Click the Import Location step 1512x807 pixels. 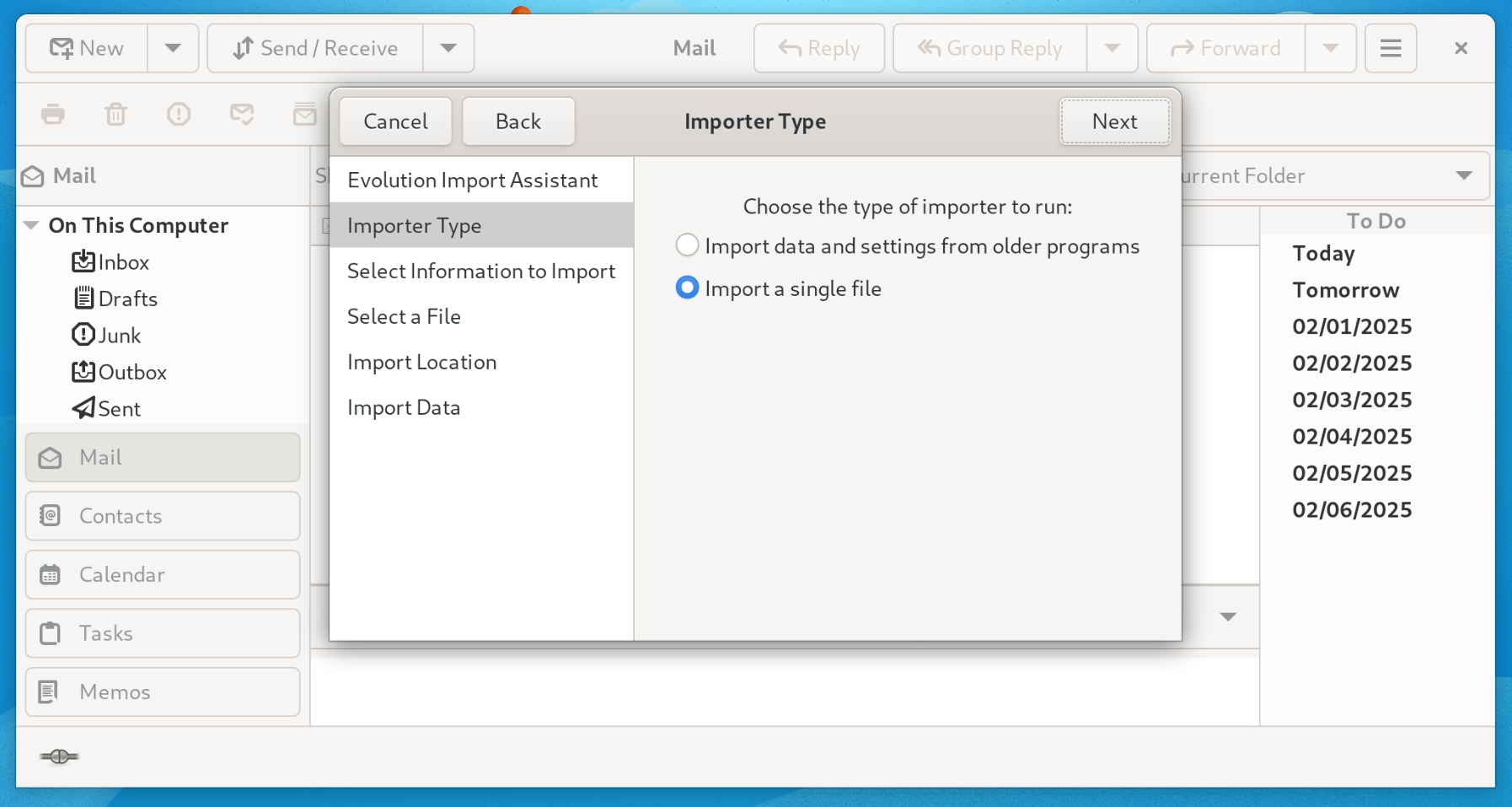pyautogui.click(x=481, y=362)
